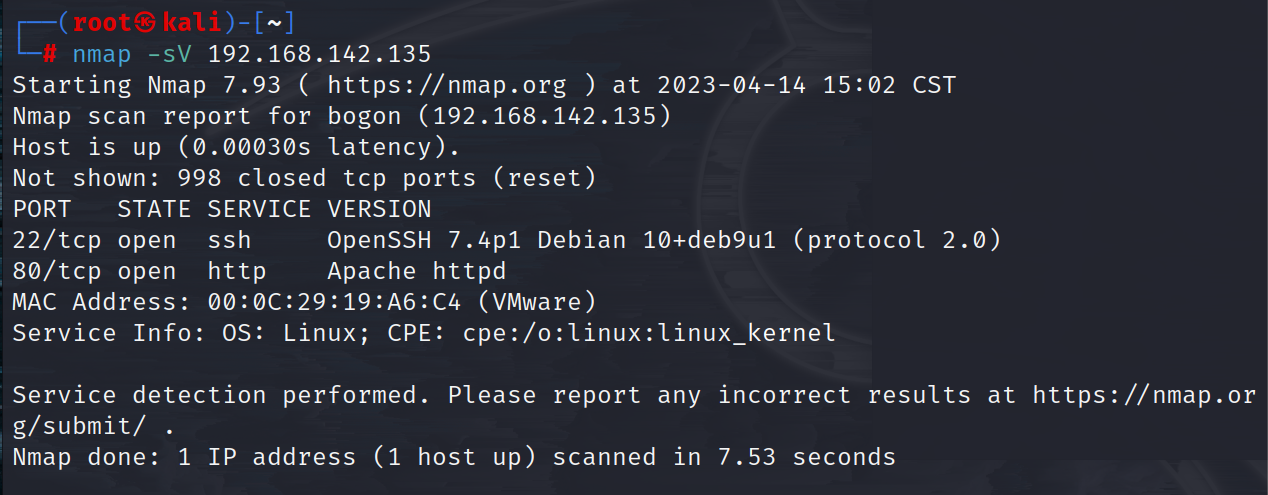Select the 80/tcp port entry
This screenshot has width=1268, height=495.
57,271
